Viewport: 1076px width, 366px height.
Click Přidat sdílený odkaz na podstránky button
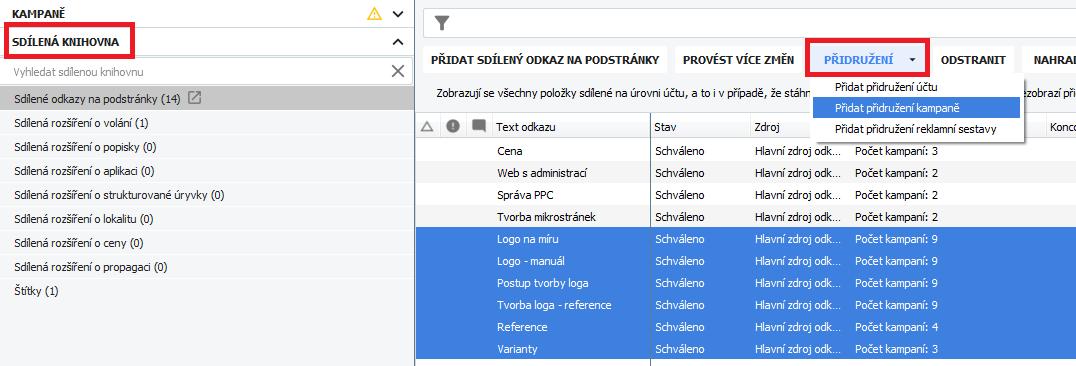(545, 60)
